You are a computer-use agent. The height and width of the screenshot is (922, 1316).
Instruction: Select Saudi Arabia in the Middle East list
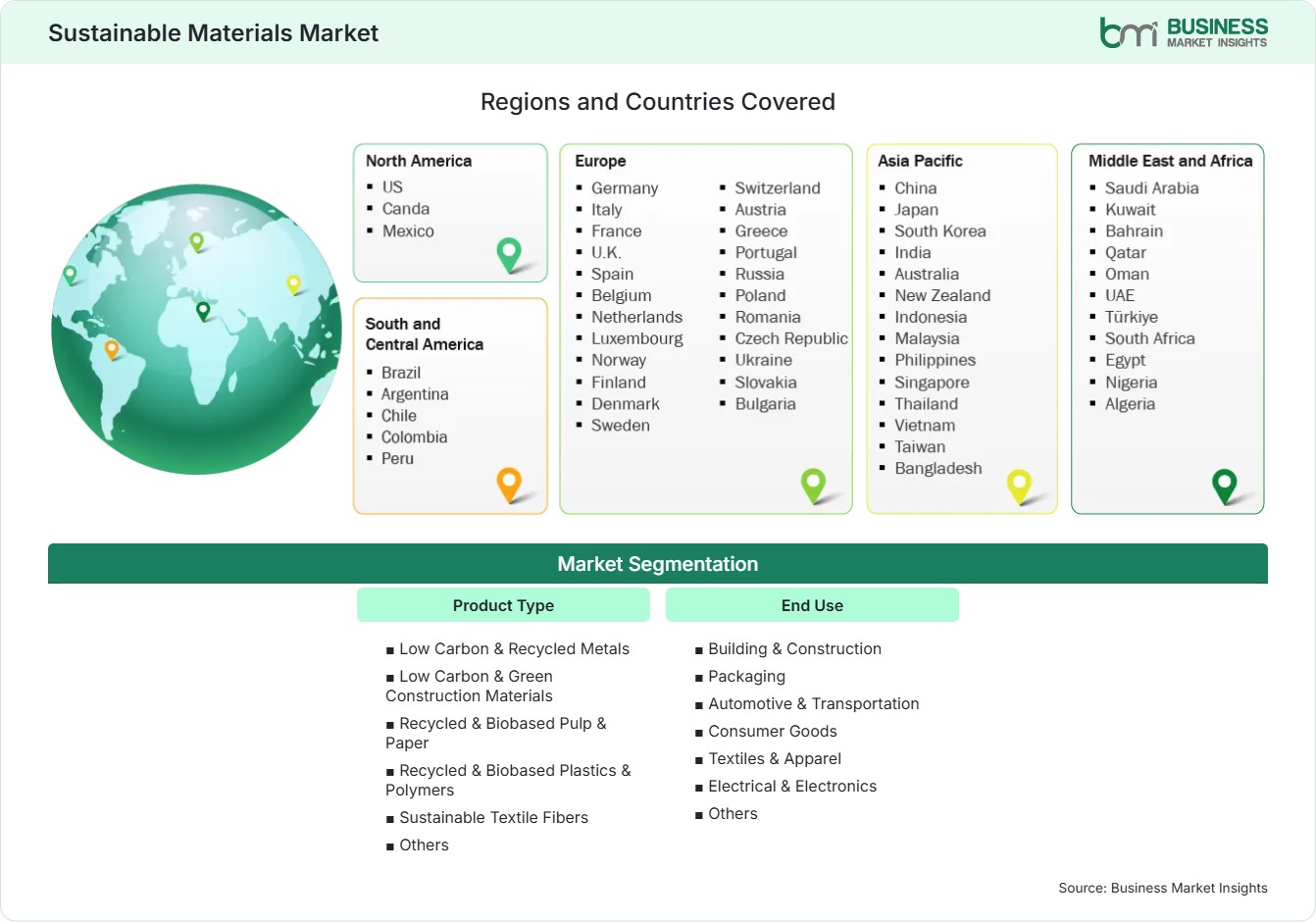pos(1152,187)
